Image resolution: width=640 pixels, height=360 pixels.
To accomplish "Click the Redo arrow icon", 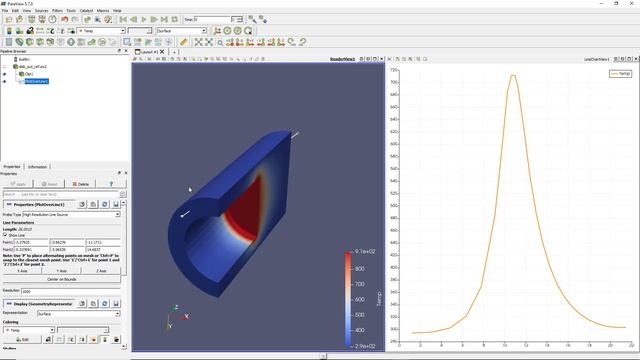I will [75, 20].
